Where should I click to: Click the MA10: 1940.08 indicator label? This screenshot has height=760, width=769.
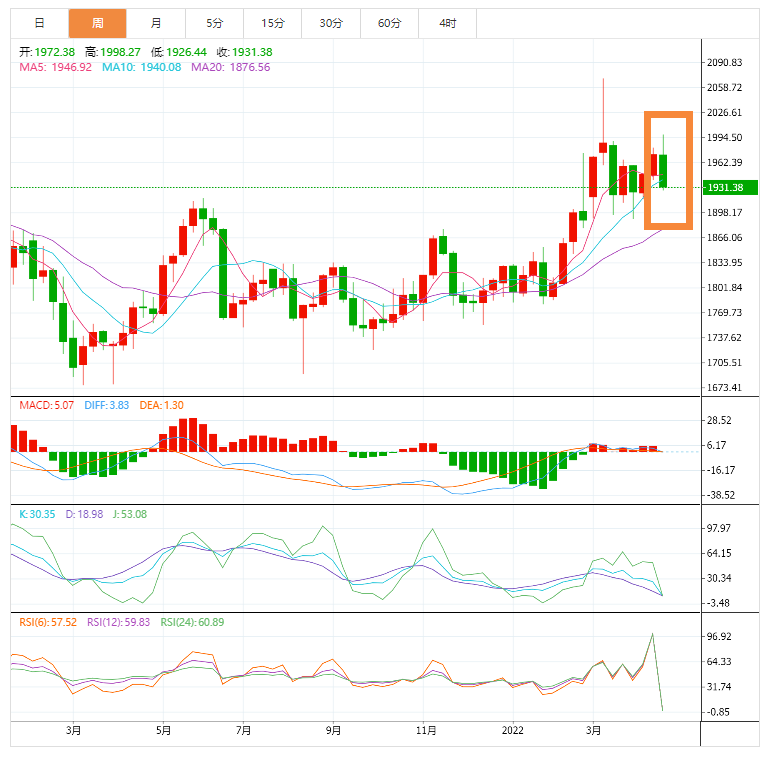(141, 67)
